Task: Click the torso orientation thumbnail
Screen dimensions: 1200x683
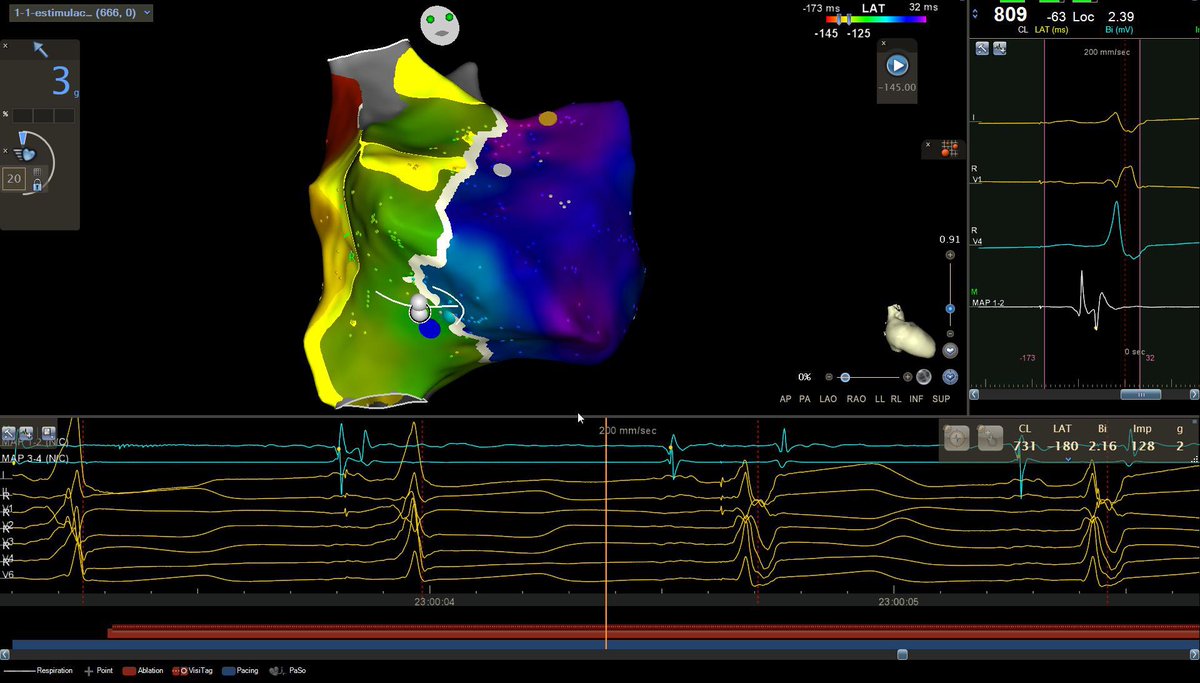Action: coord(910,333)
